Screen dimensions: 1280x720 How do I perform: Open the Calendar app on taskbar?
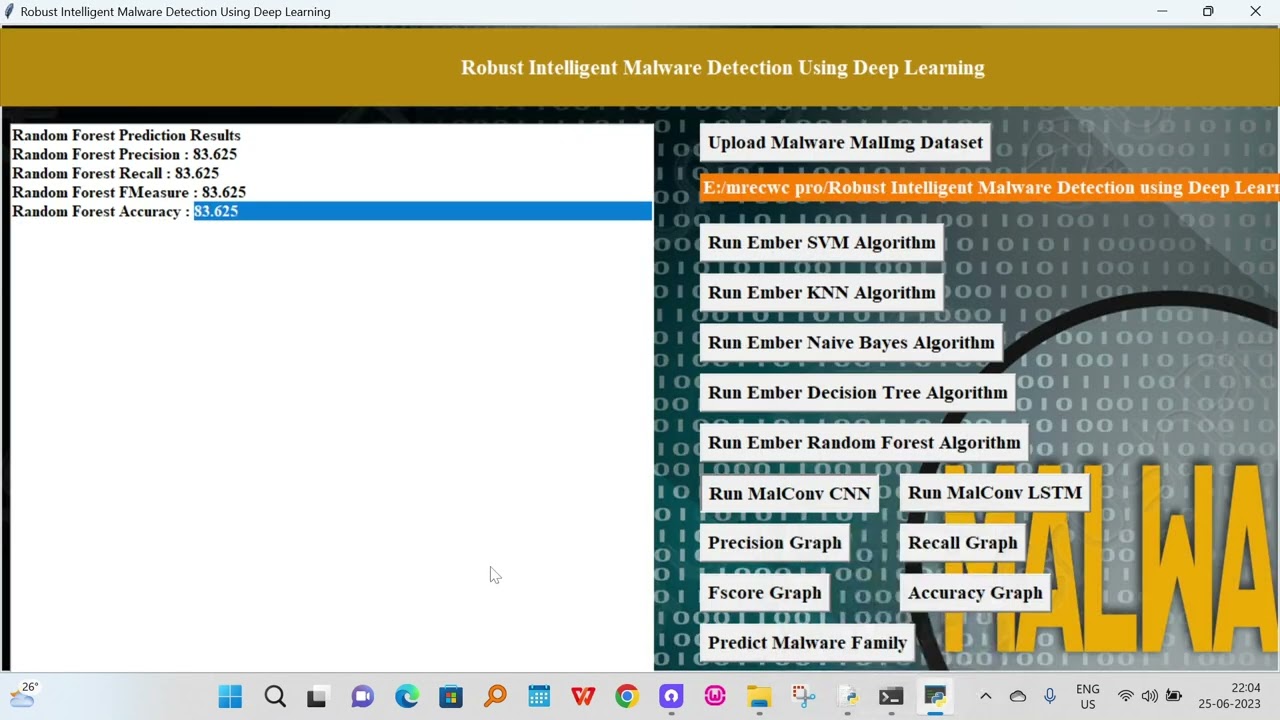539,696
